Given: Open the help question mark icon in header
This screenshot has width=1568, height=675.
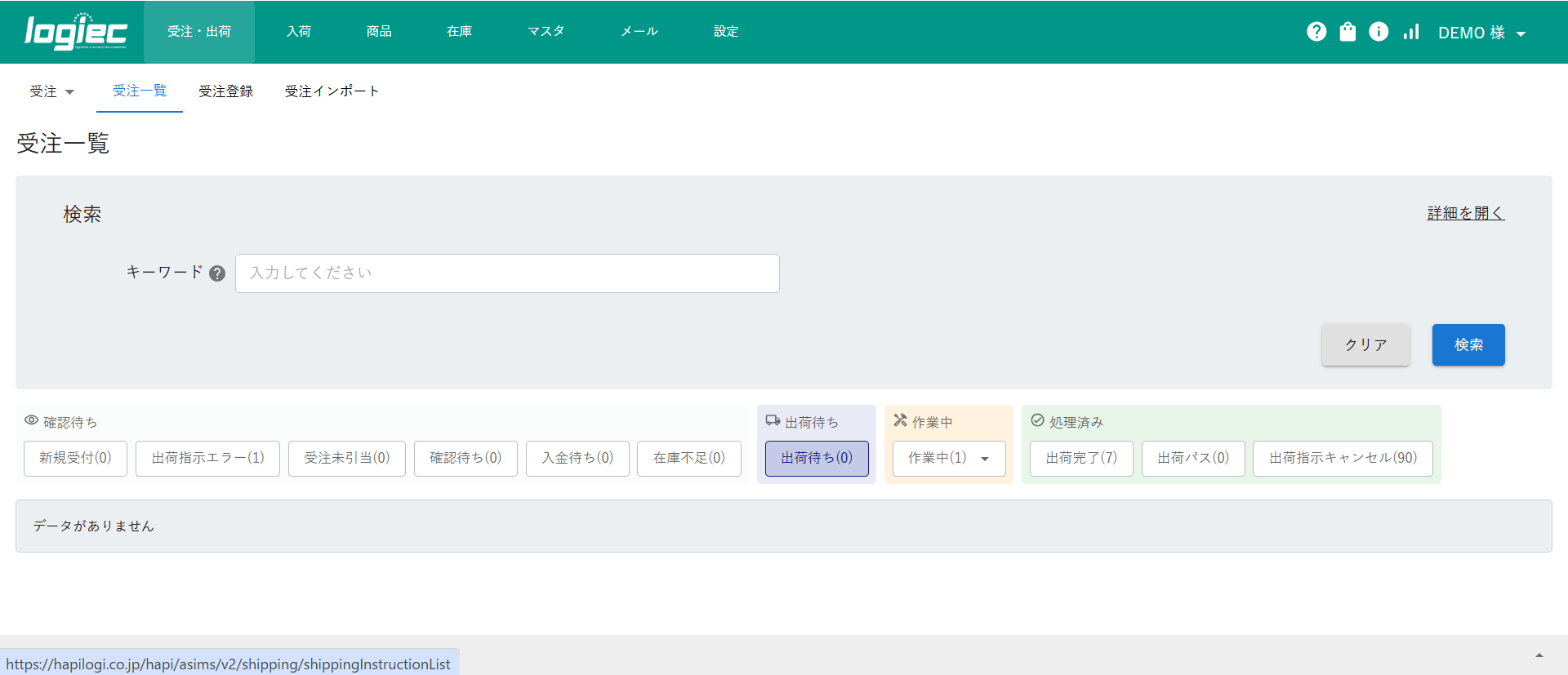Looking at the screenshot, I should coord(1316,32).
